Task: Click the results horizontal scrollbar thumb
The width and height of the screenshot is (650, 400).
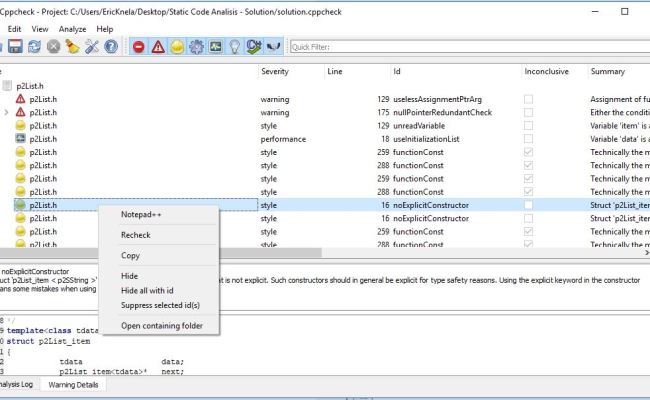Action: pos(160,252)
